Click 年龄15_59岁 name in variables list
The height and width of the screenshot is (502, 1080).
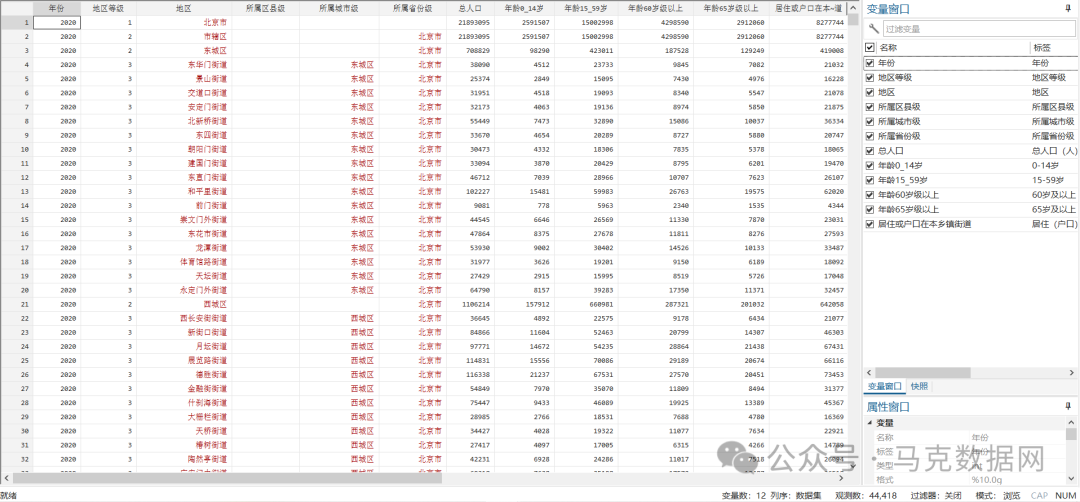coord(902,180)
